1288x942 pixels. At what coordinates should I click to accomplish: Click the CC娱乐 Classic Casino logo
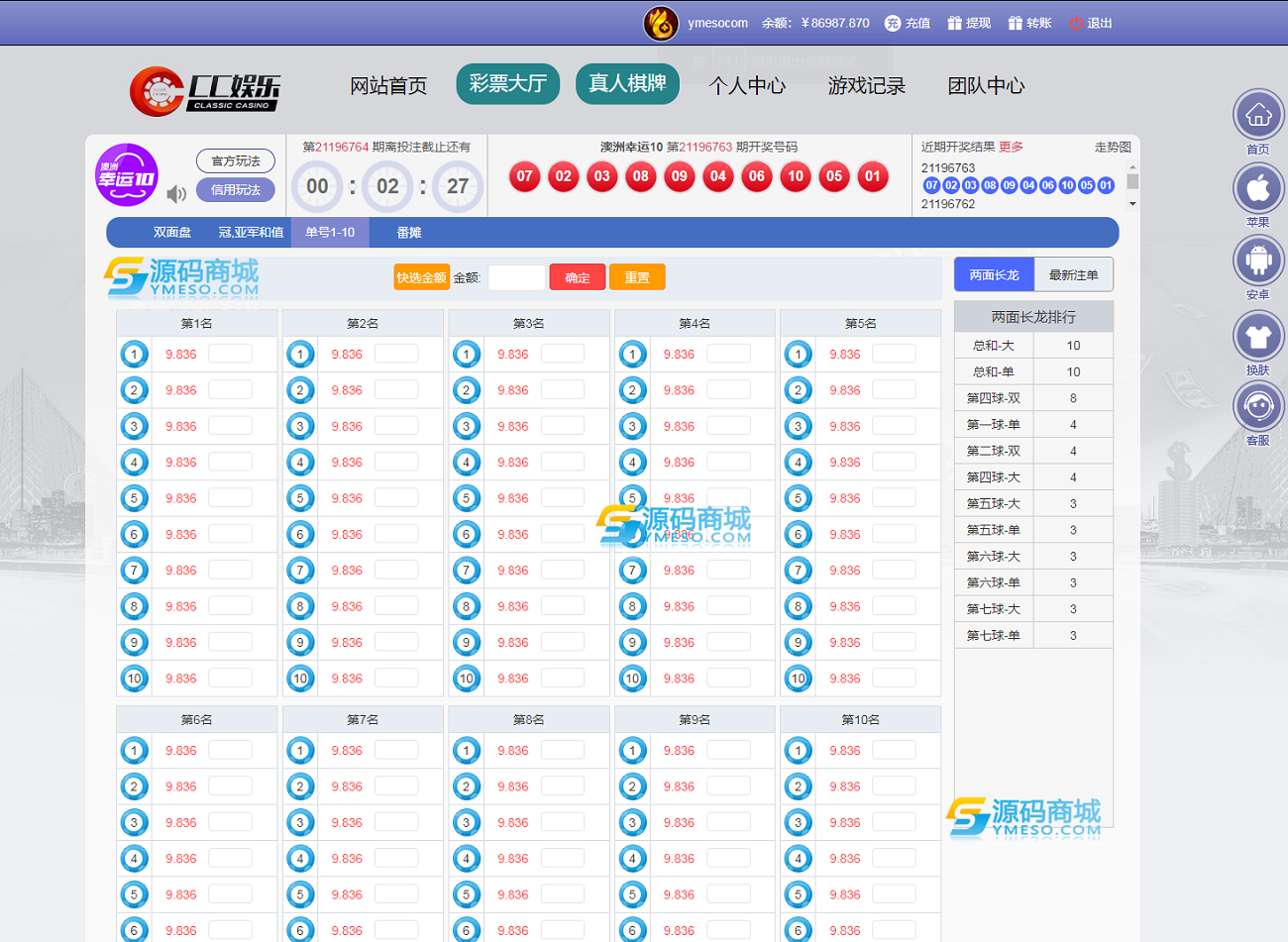coord(205,91)
